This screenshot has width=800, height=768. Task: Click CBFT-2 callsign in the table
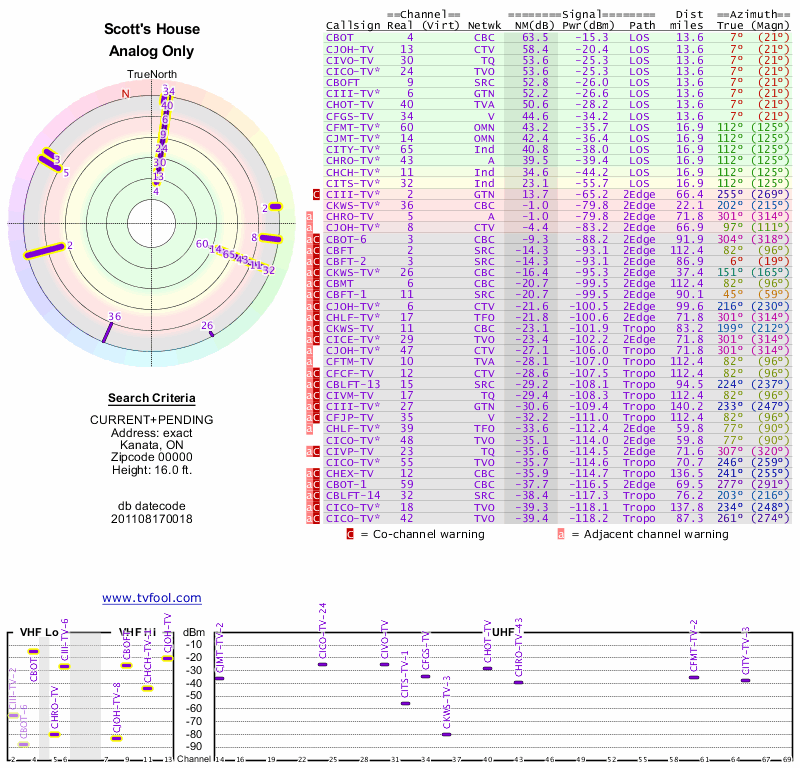(346, 261)
